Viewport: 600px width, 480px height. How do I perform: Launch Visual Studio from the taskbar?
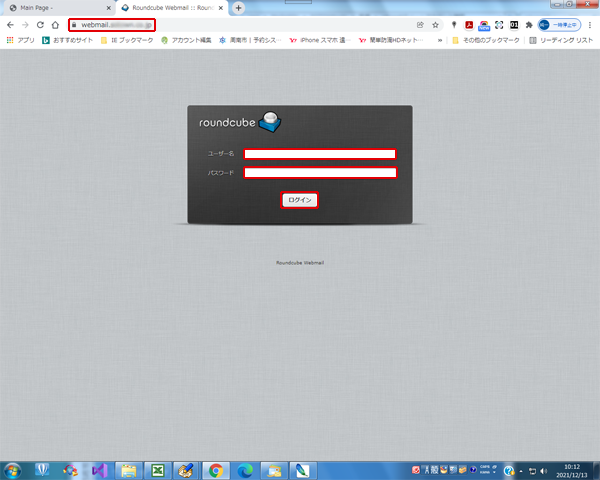pyautogui.click(x=99, y=470)
